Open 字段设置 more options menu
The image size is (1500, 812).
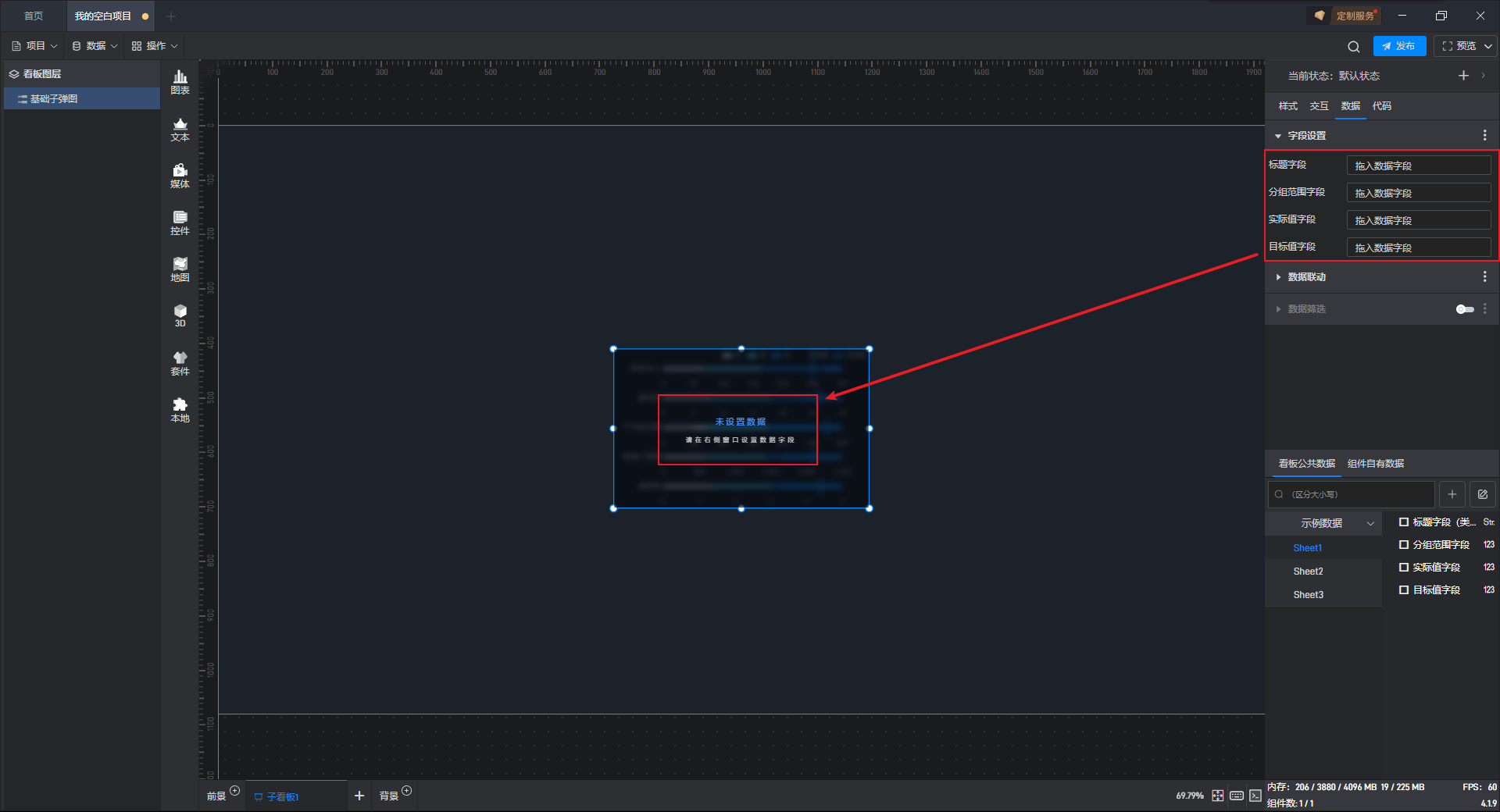click(1485, 136)
